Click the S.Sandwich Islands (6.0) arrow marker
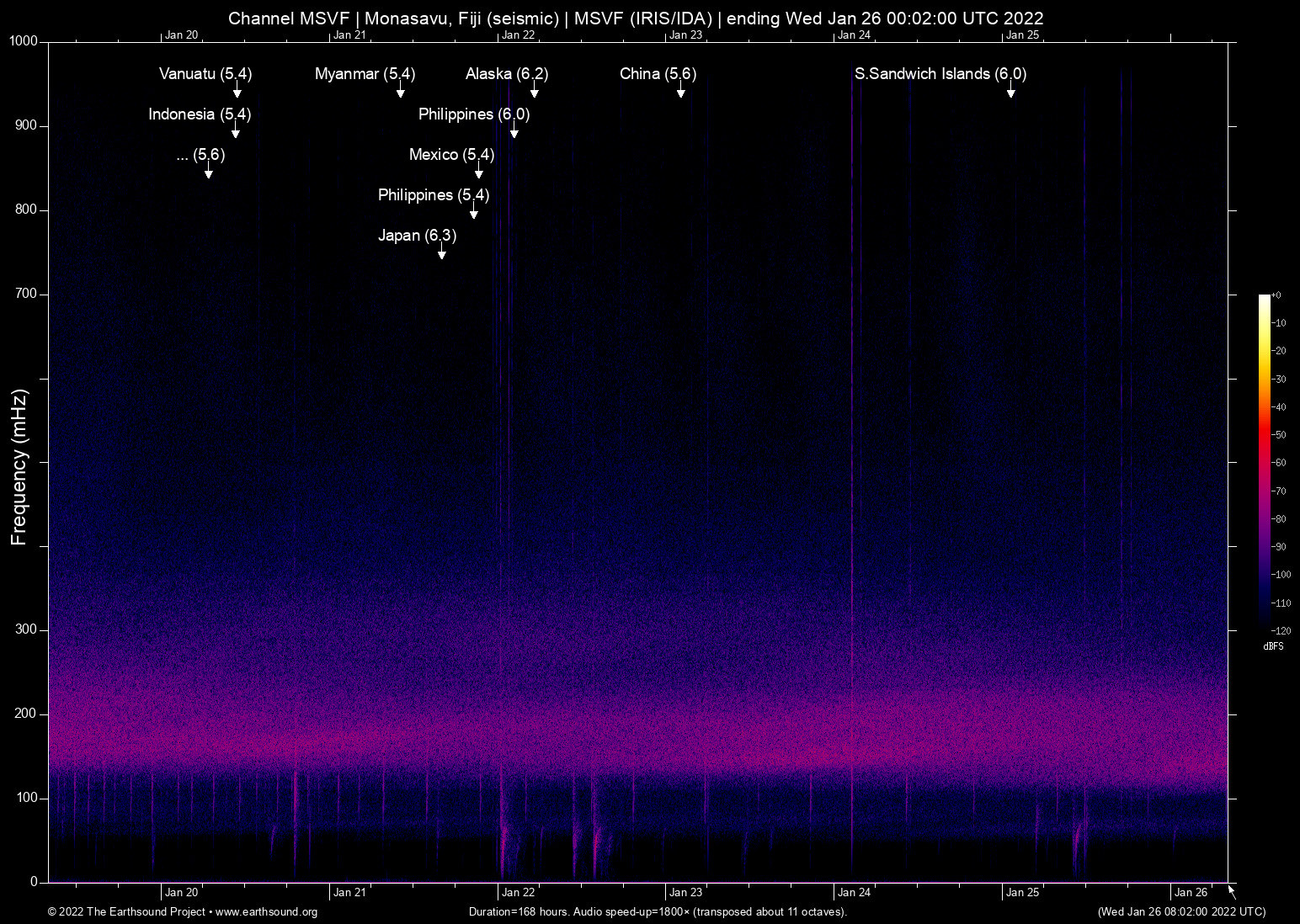The width and height of the screenshot is (1300, 924). [1010, 91]
